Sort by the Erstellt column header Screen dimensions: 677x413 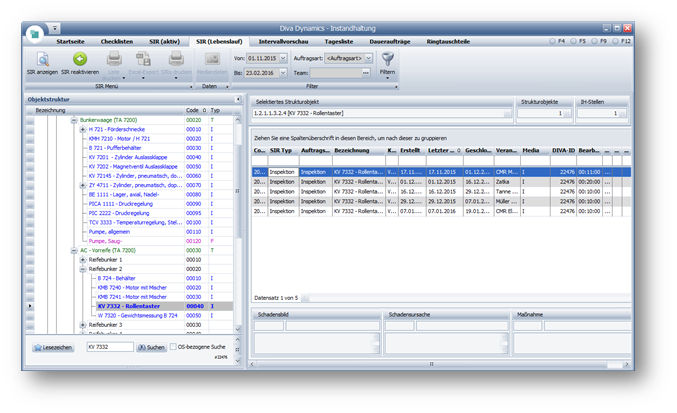pyautogui.click(x=409, y=149)
